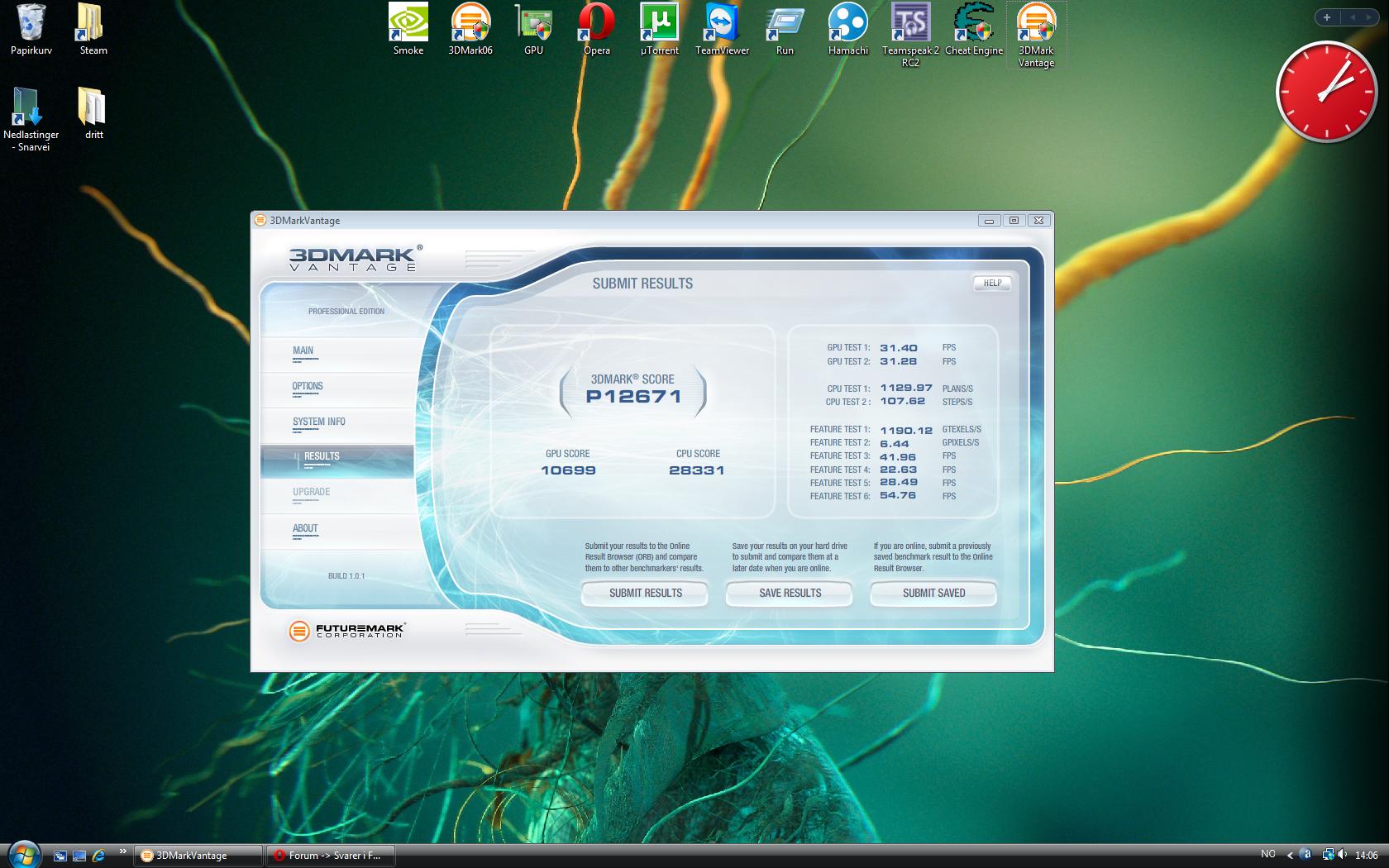1389x868 pixels.
Task: Expand the quick launch overflow chevron
Action: coord(123,851)
